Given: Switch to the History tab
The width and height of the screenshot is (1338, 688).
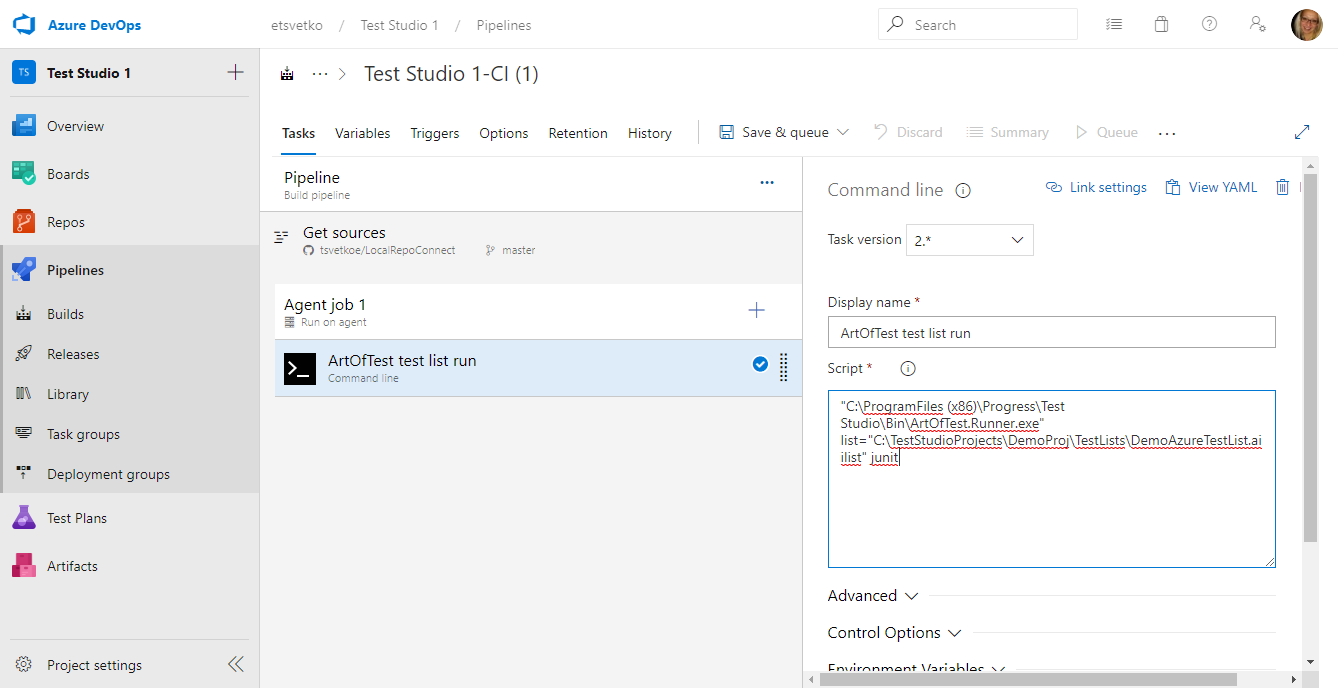Looking at the screenshot, I should click(x=650, y=133).
